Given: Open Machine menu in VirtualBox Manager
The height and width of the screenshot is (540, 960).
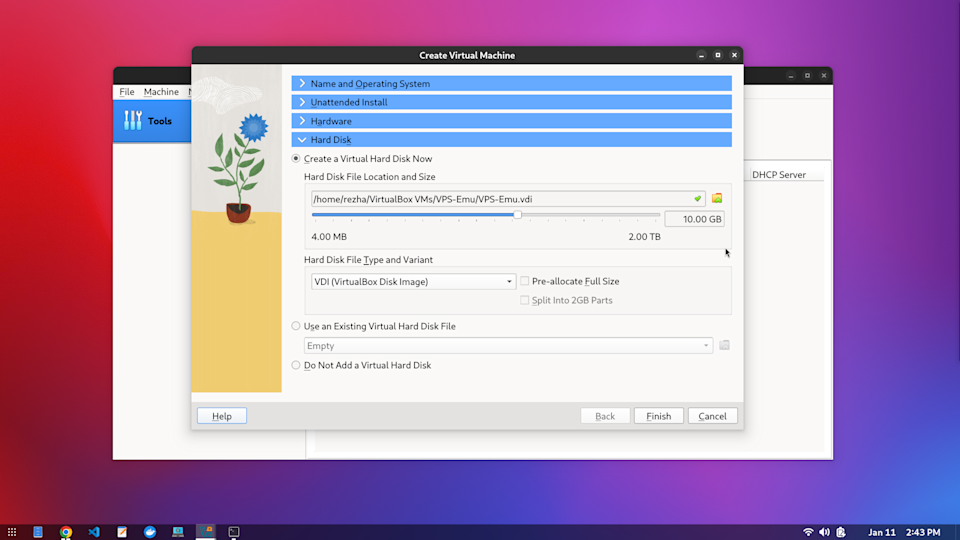Looking at the screenshot, I should click(x=161, y=92).
